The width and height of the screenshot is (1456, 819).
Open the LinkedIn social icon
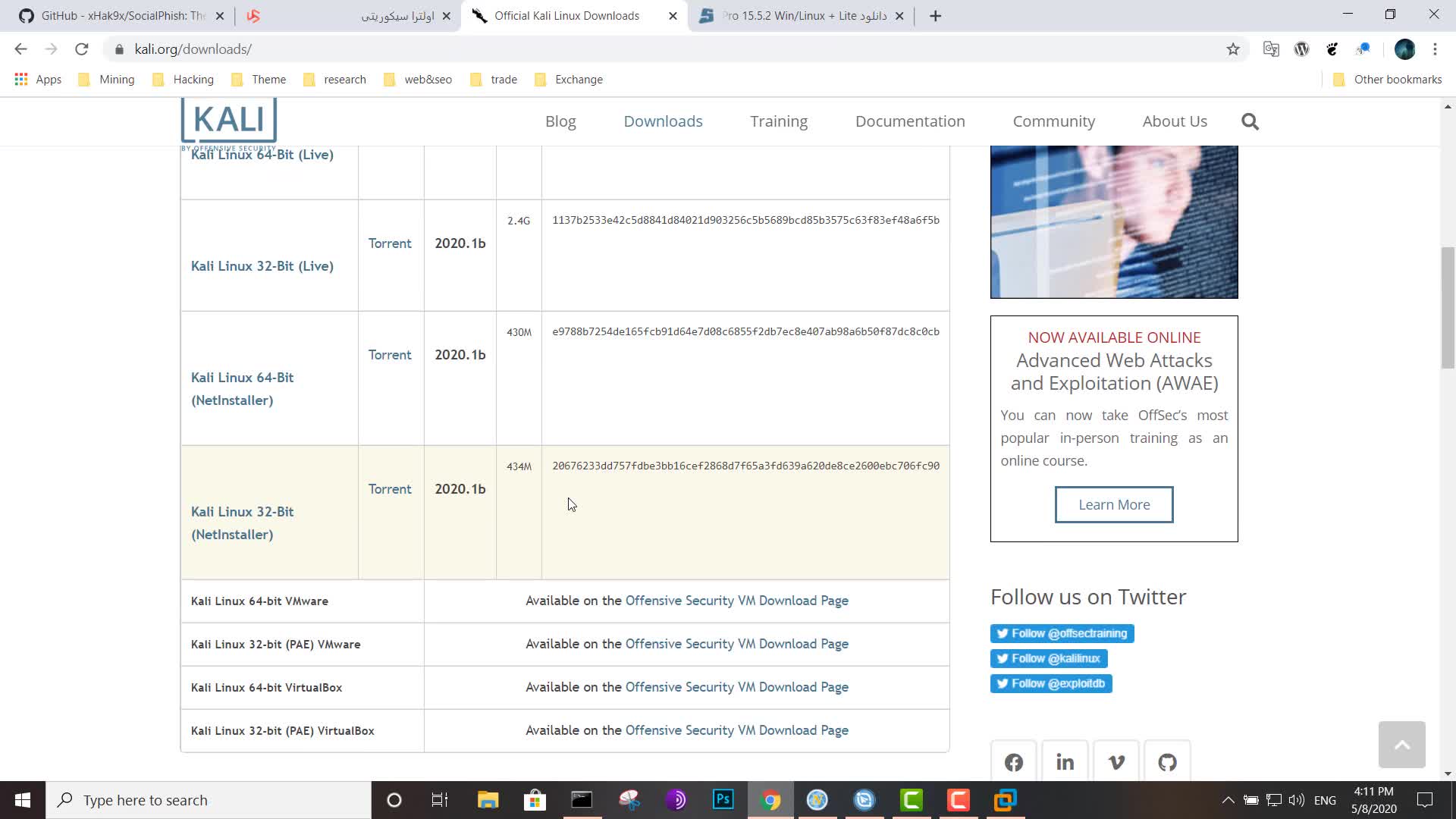tap(1065, 761)
